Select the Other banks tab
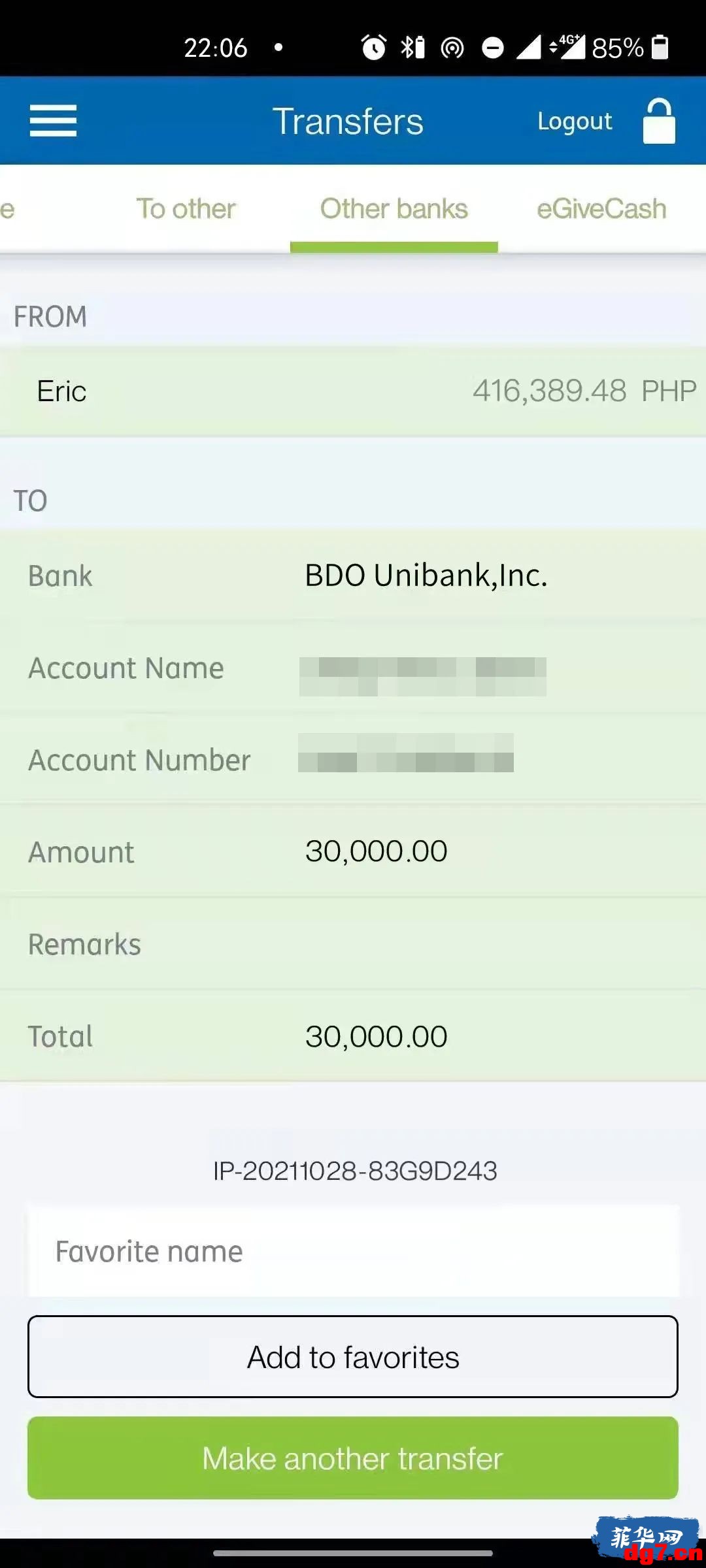The height and width of the screenshot is (1568, 706). click(394, 209)
